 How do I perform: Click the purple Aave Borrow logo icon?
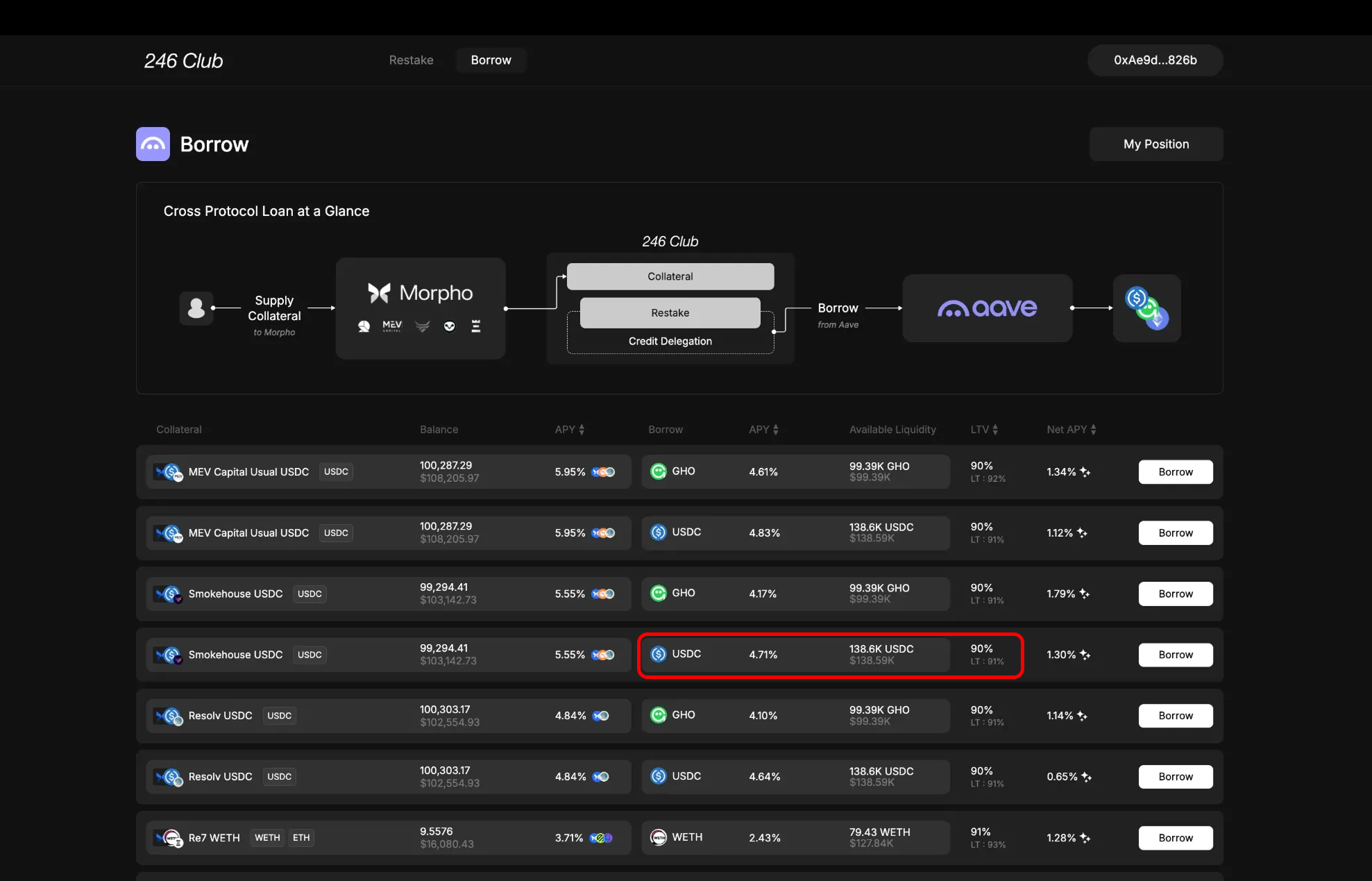[153, 144]
